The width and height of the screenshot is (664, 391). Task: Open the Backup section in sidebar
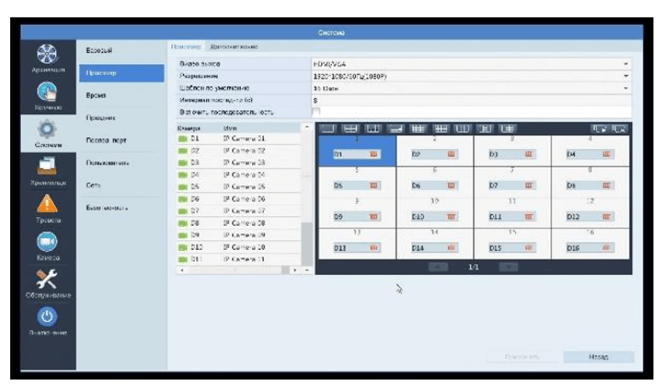click(47, 58)
